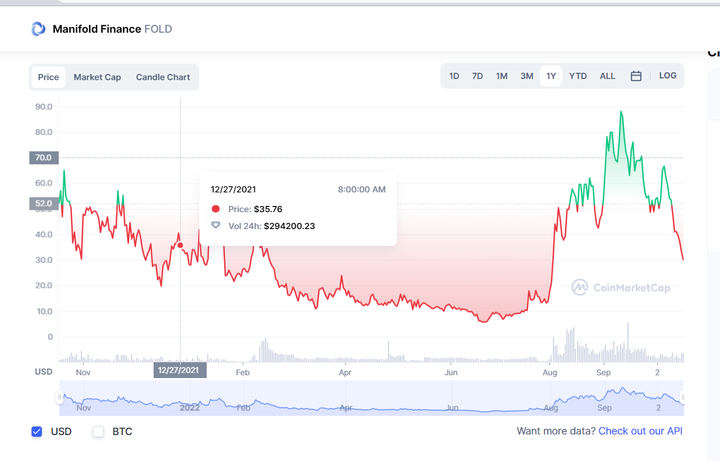Image resolution: width=720 pixels, height=461 pixels.
Task: Select the YTD time range
Action: 578,76
